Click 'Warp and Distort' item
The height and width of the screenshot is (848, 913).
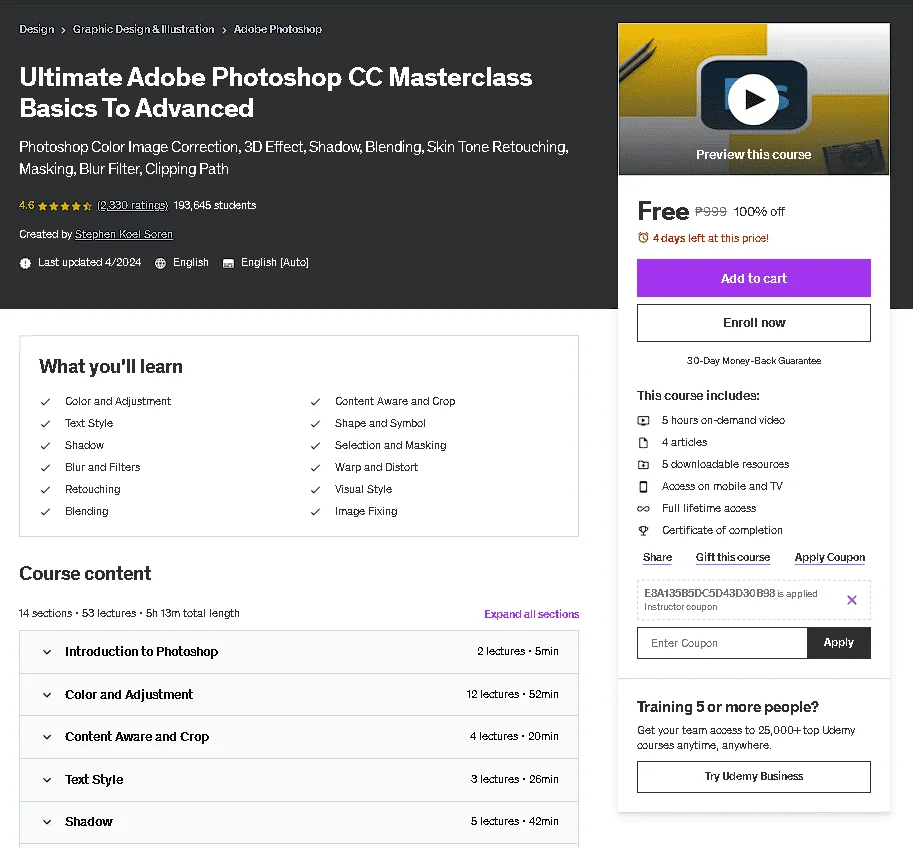[x=376, y=467]
